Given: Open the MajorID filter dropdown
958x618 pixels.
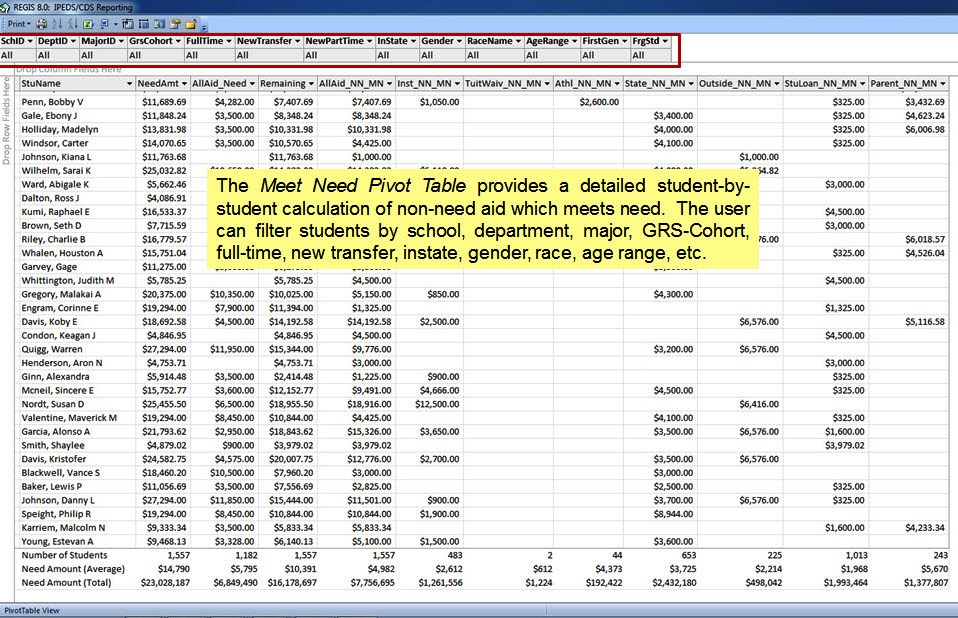Looking at the screenshot, I should click(x=121, y=41).
